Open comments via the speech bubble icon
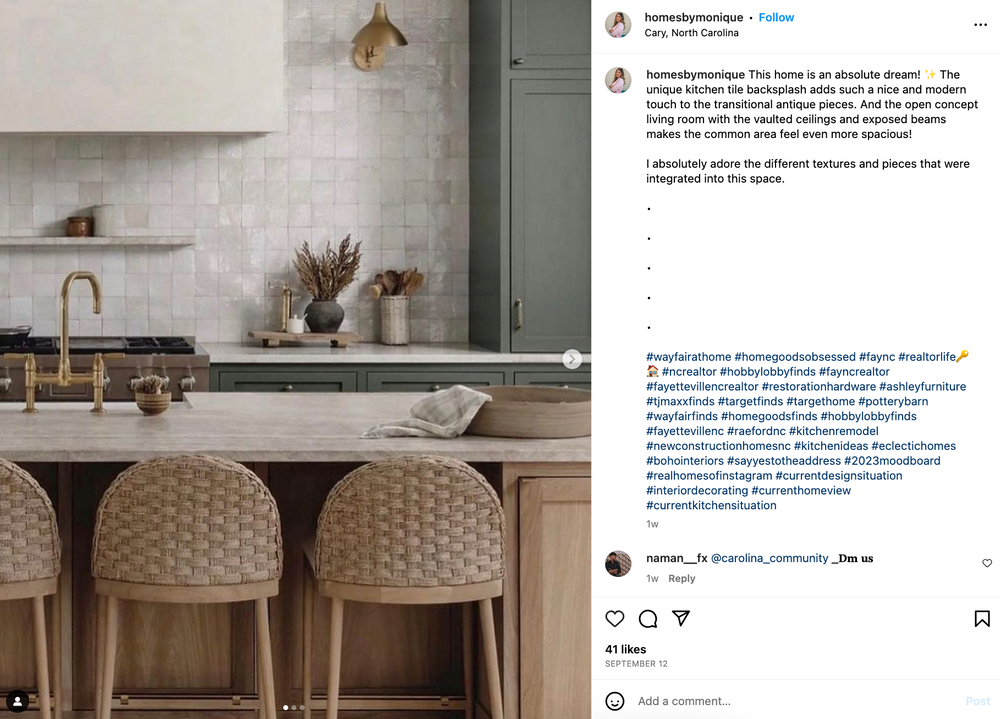Screen dimensions: 1000x719 [x=648, y=618]
